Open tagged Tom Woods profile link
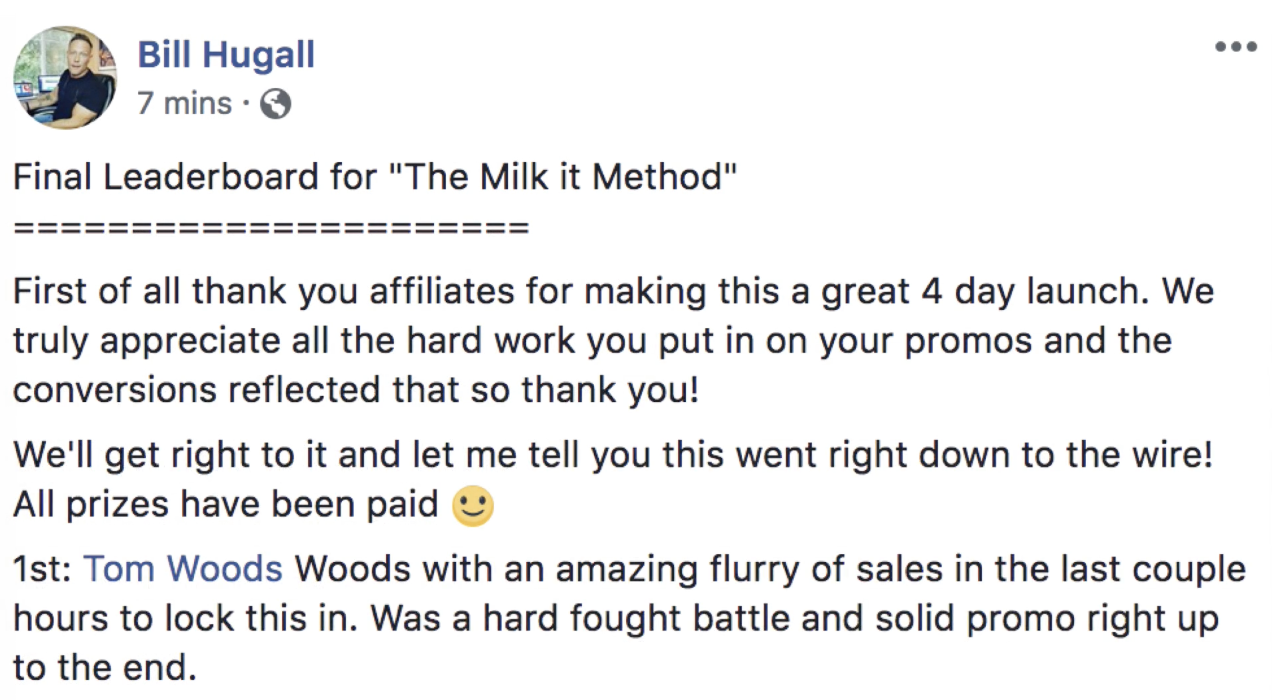The height and width of the screenshot is (700, 1272). tap(184, 569)
